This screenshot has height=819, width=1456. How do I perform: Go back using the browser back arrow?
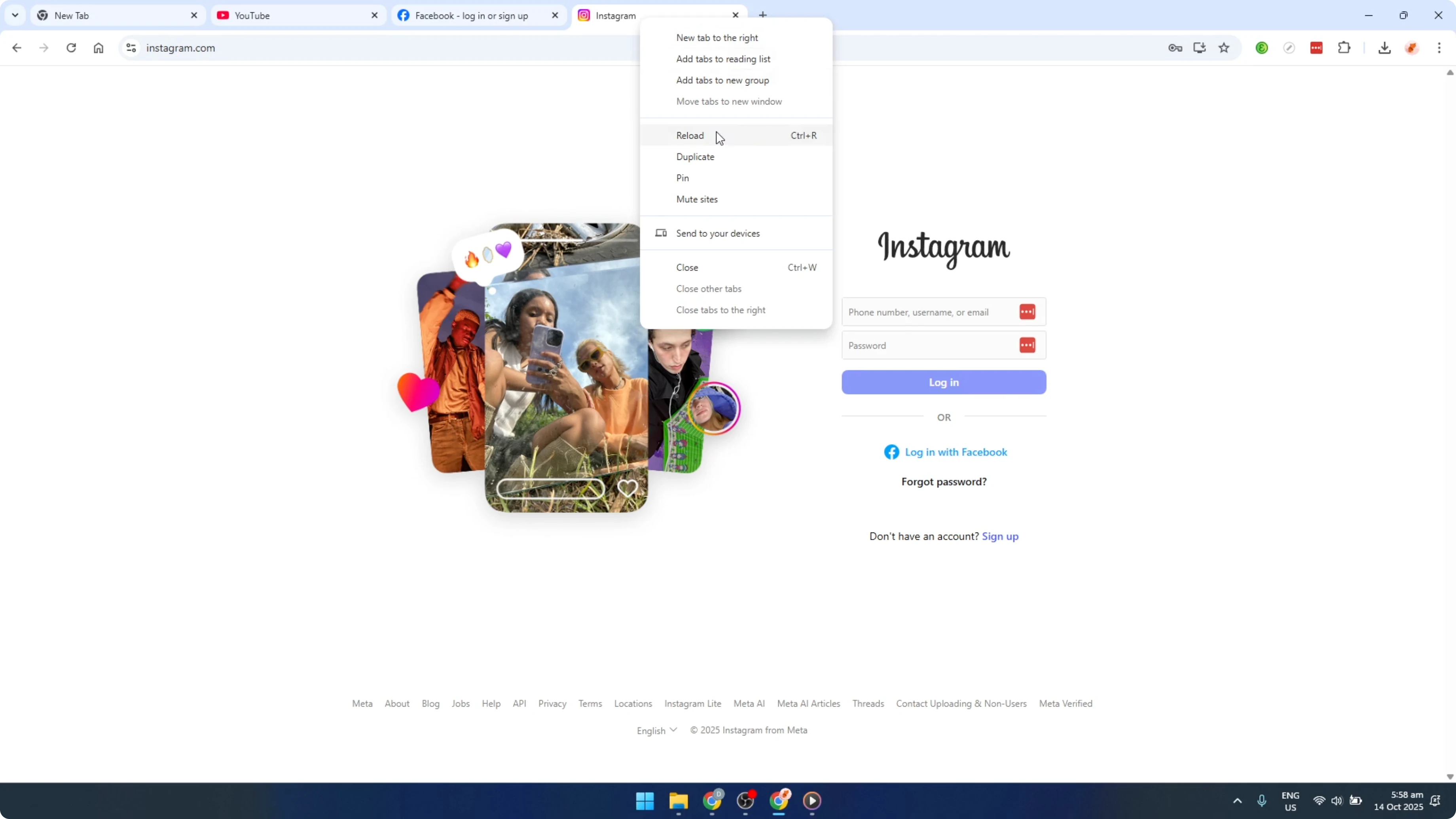(16, 48)
